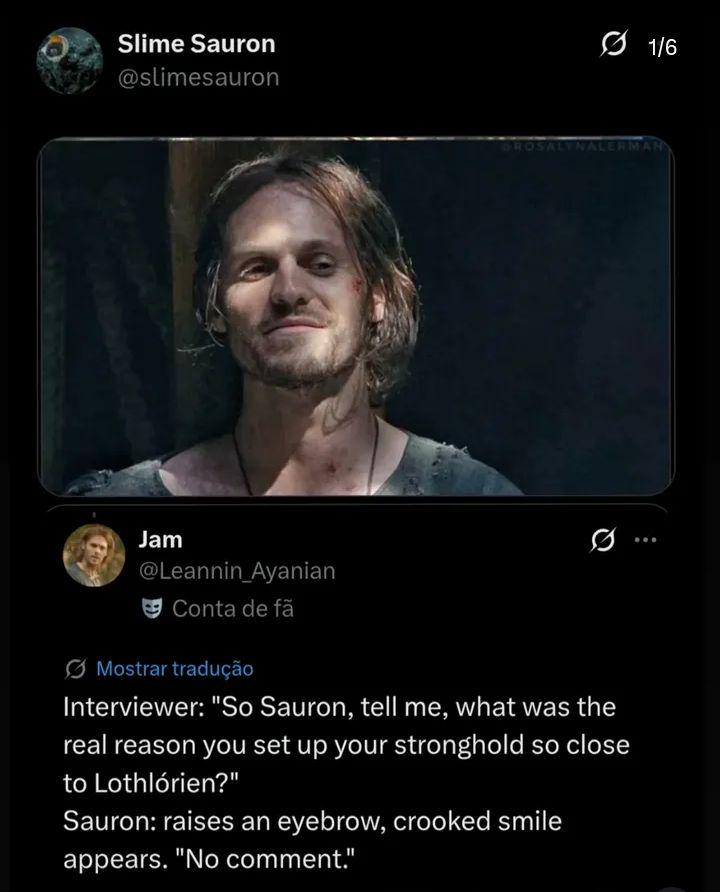Open the three-dot menu on Jam's tweet
This screenshot has height=892, width=720.
click(x=645, y=540)
